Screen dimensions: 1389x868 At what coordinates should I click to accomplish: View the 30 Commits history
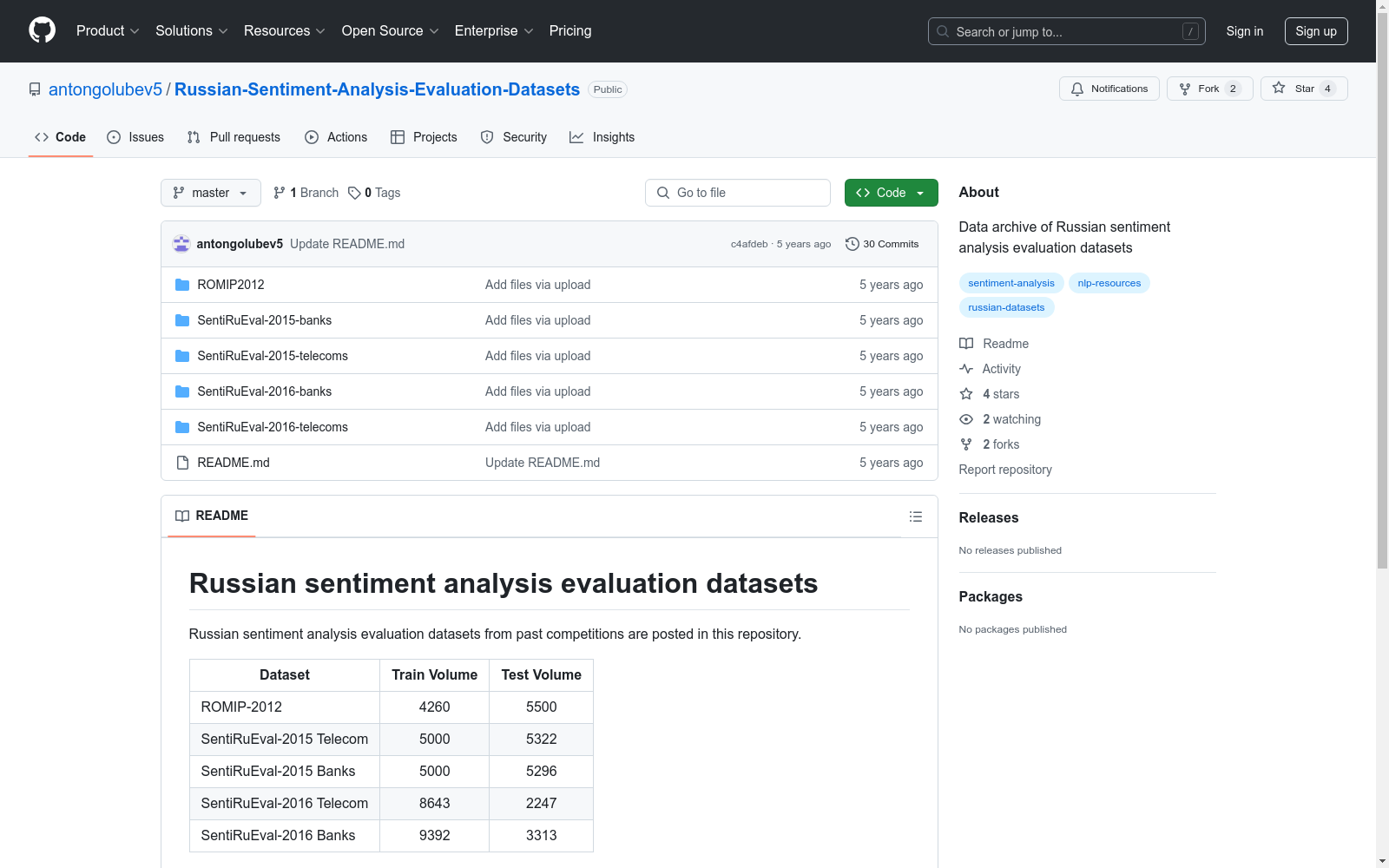point(882,244)
